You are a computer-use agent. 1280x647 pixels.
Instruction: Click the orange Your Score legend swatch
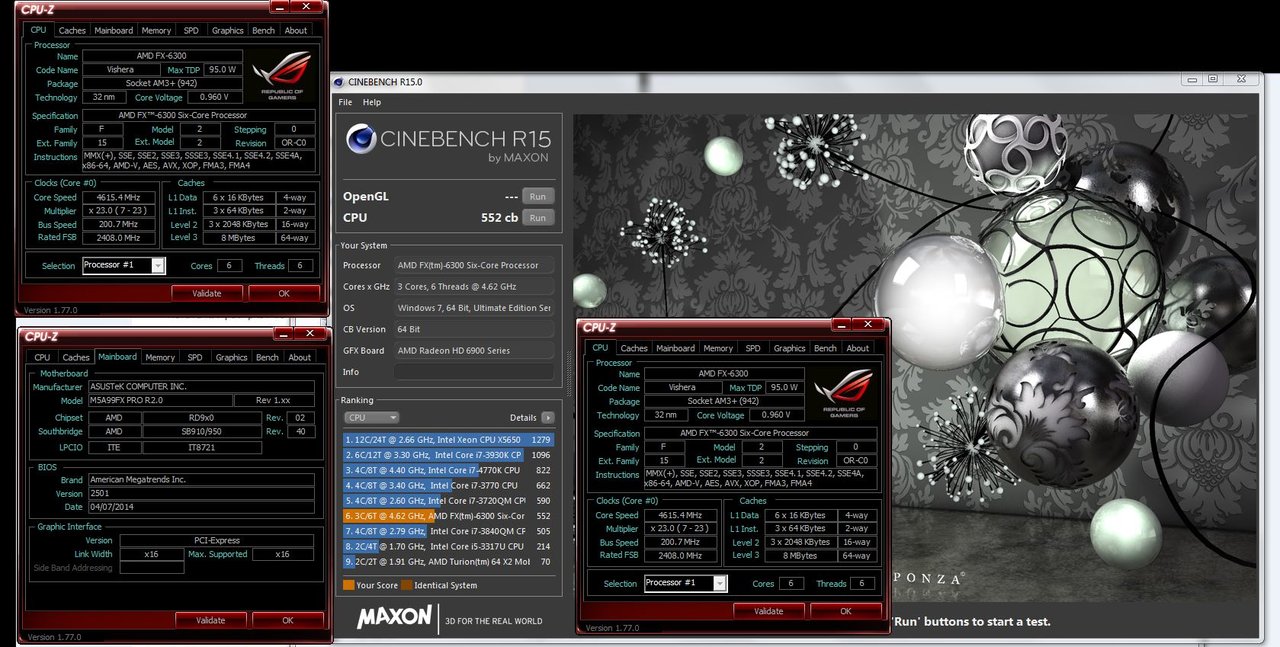pyautogui.click(x=348, y=585)
